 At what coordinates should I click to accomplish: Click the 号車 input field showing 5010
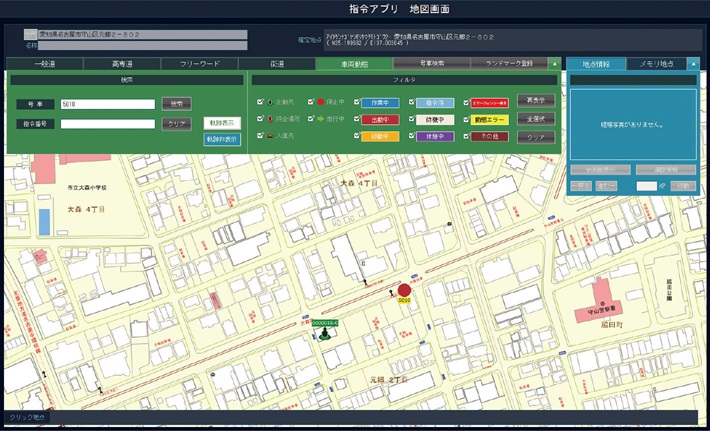click(108, 104)
